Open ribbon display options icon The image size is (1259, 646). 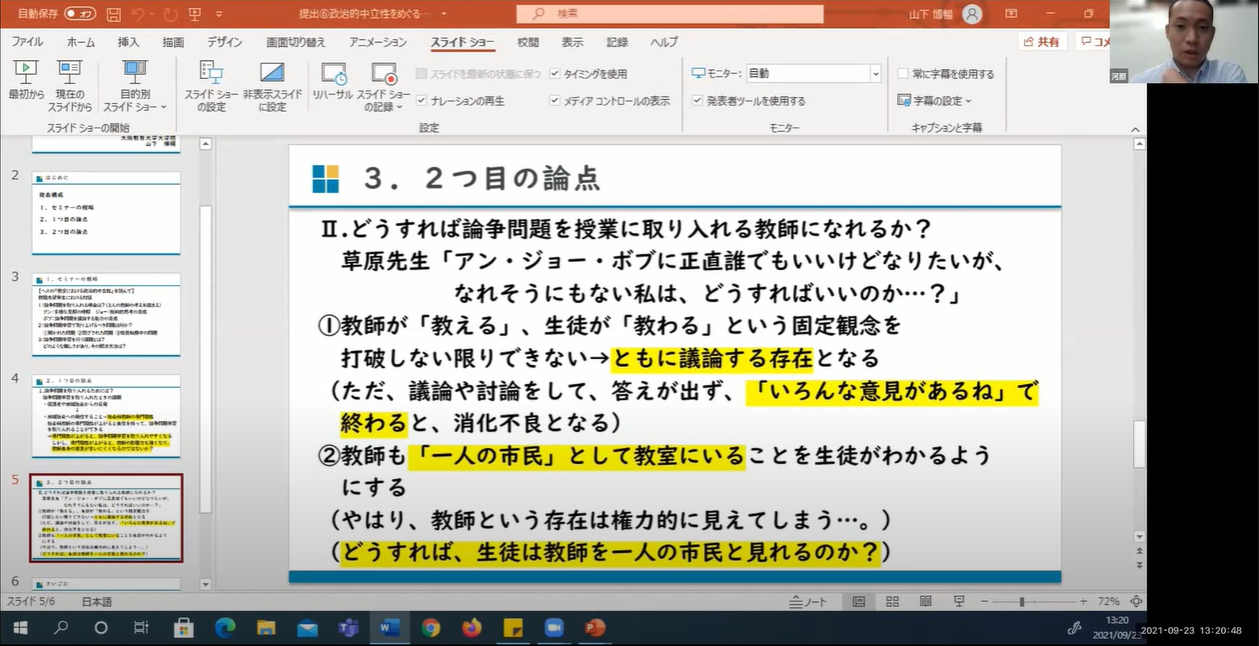click(1012, 14)
